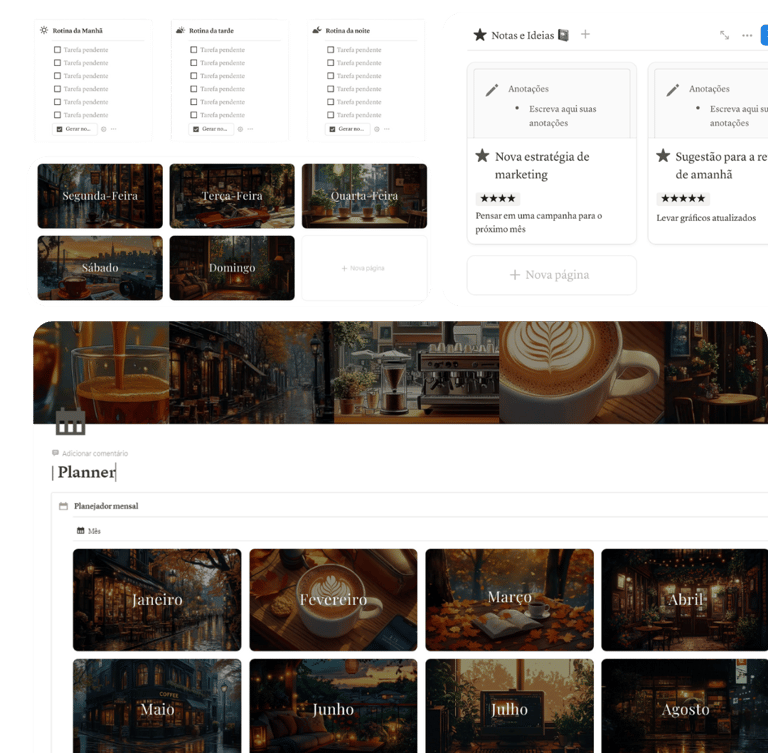
Task: Open the gear settings in Rotina da noite card
Action: (377, 129)
